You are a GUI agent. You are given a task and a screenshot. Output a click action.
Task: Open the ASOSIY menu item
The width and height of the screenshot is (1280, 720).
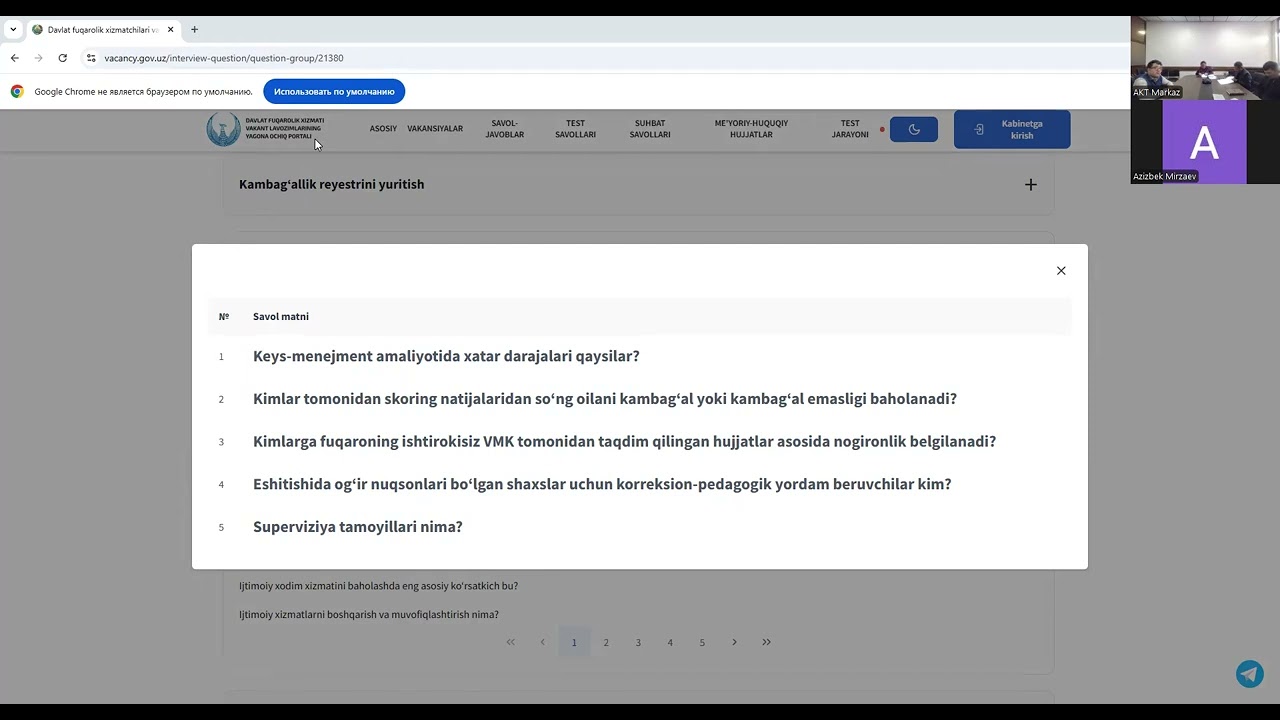click(383, 129)
